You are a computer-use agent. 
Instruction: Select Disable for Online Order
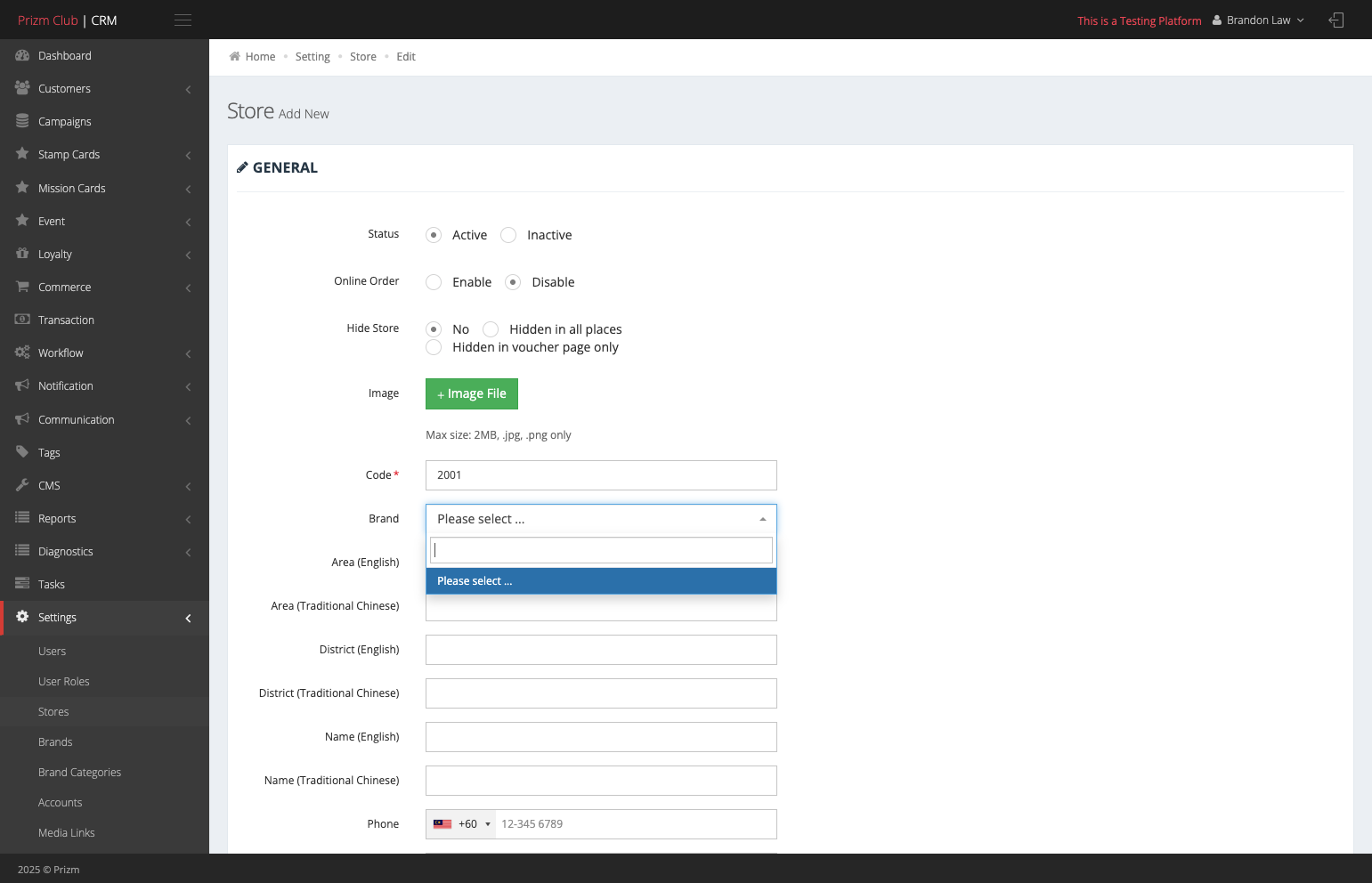click(513, 282)
